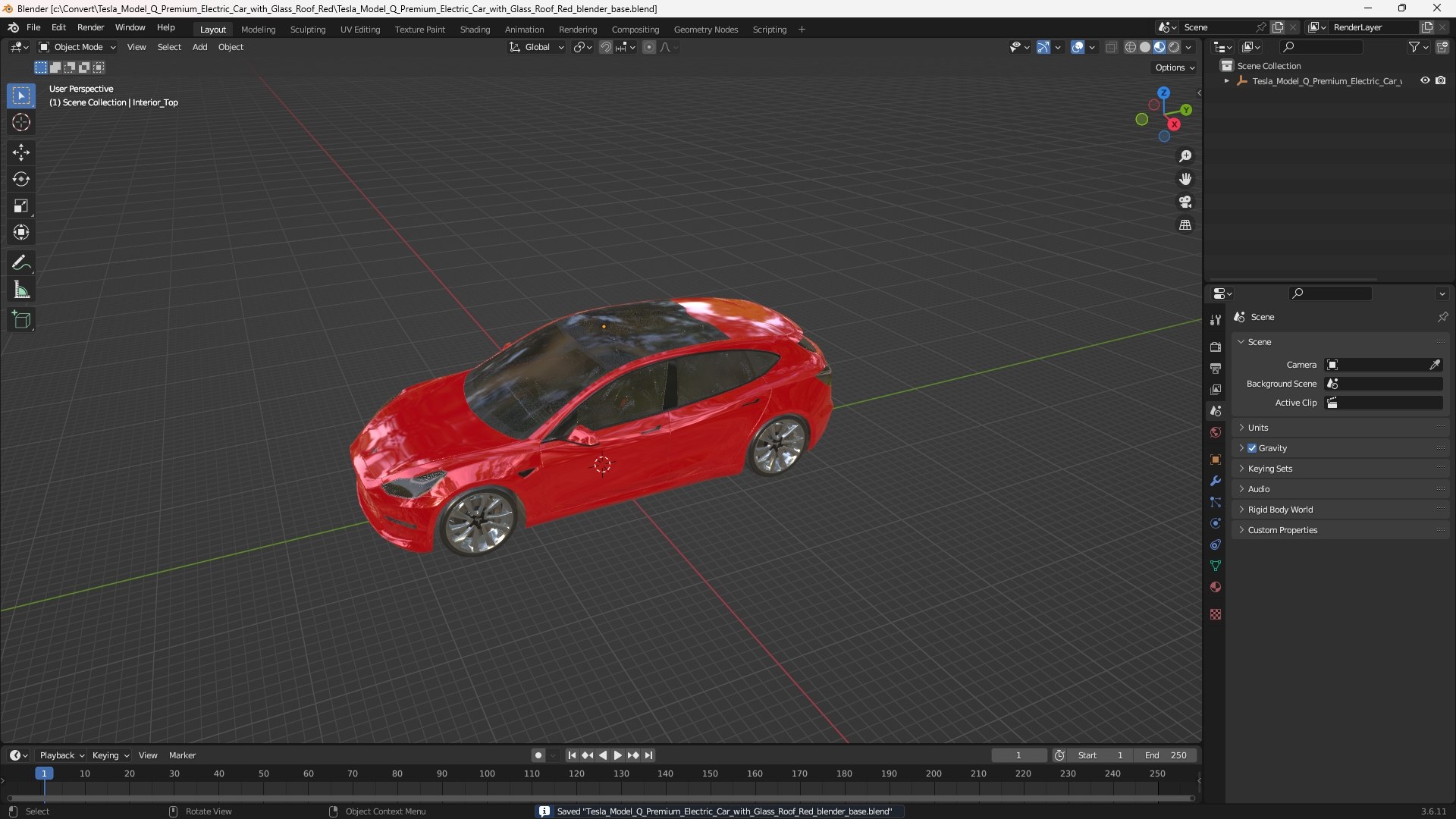Open the Physics properties tab

coord(1216,523)
